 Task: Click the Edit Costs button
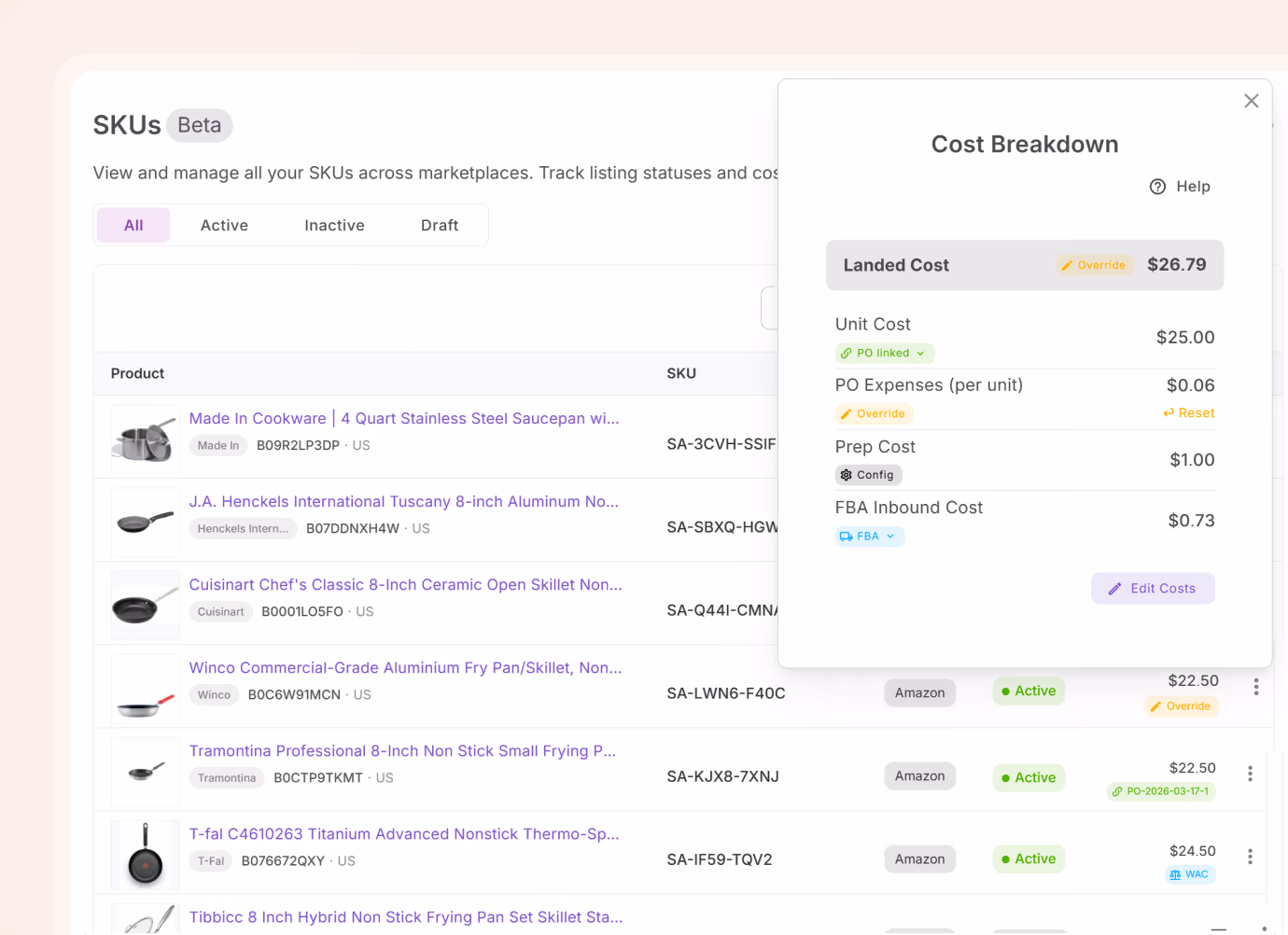click(x=1153, y=589)
